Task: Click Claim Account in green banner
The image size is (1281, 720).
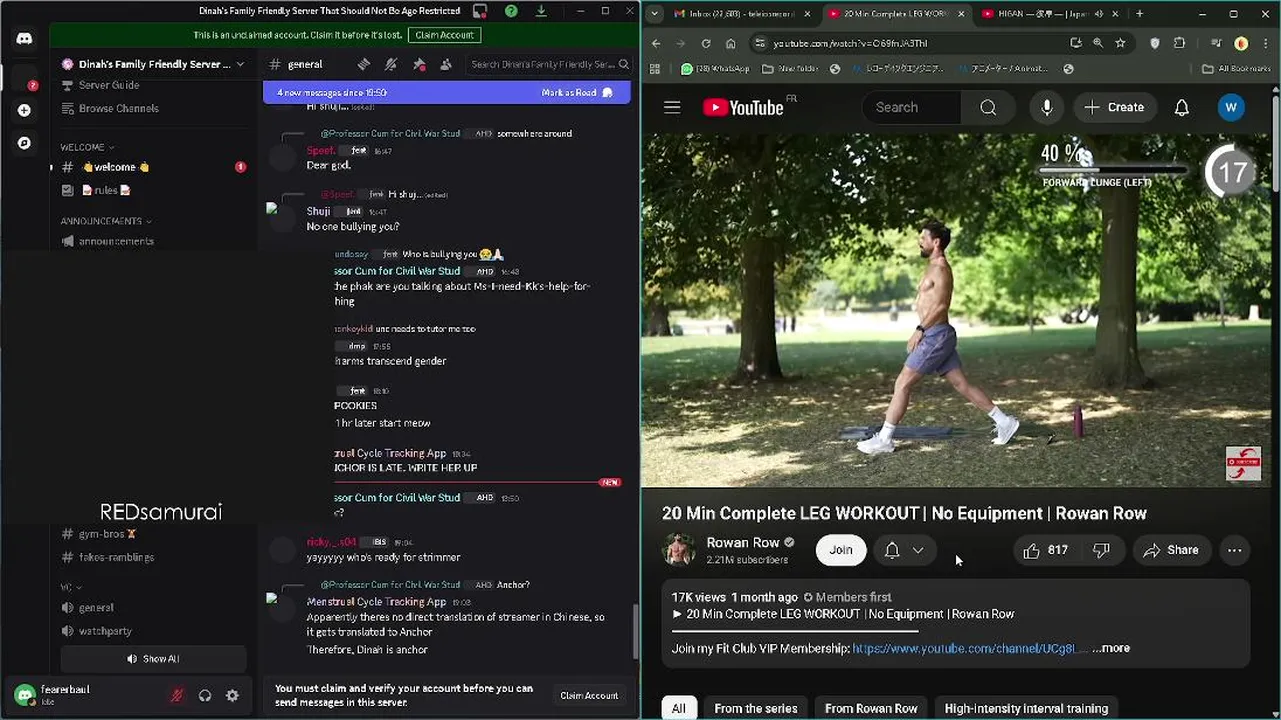Action: (444, 35)
